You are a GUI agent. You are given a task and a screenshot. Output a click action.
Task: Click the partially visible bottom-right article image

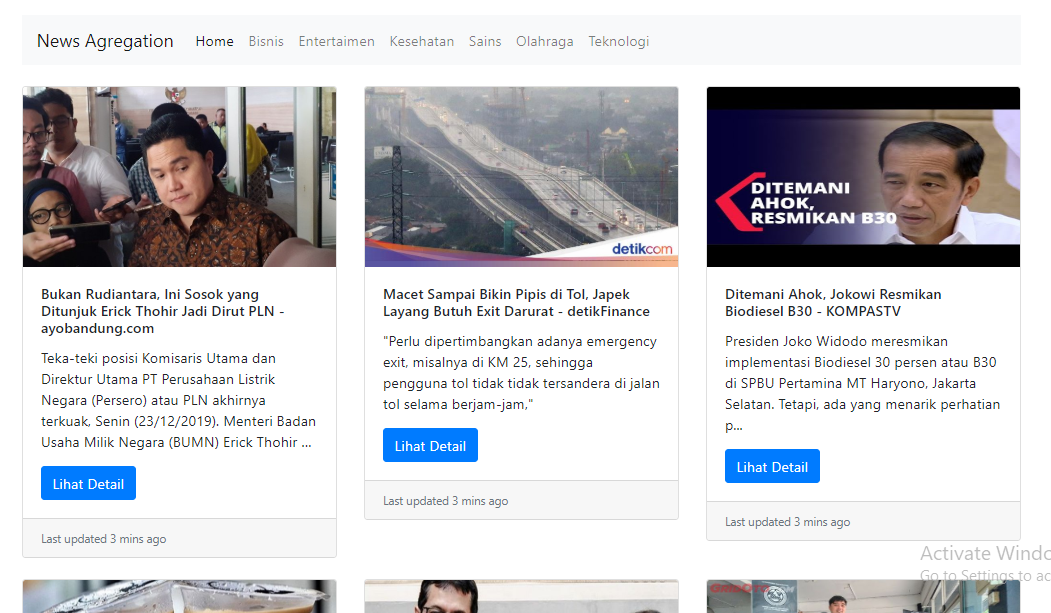[x=863, y=597]
